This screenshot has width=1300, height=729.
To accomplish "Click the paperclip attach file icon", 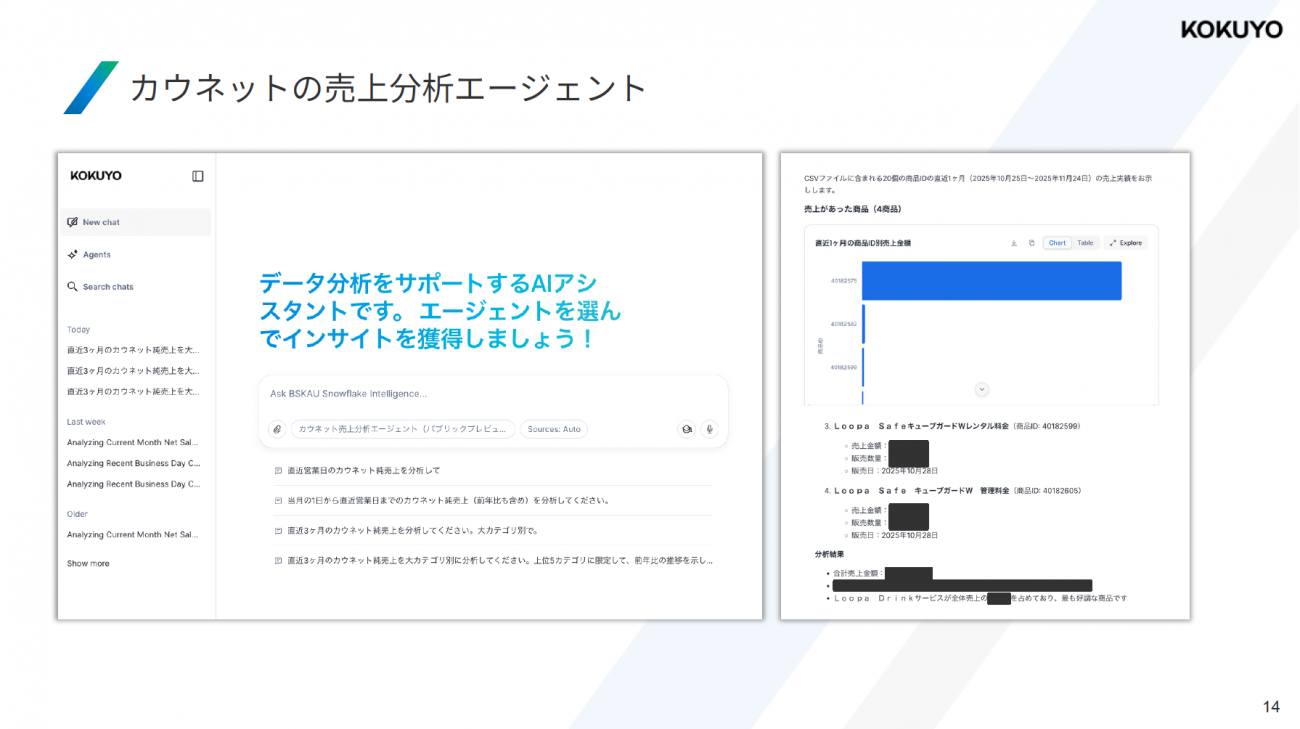I will tap(277, 429).
